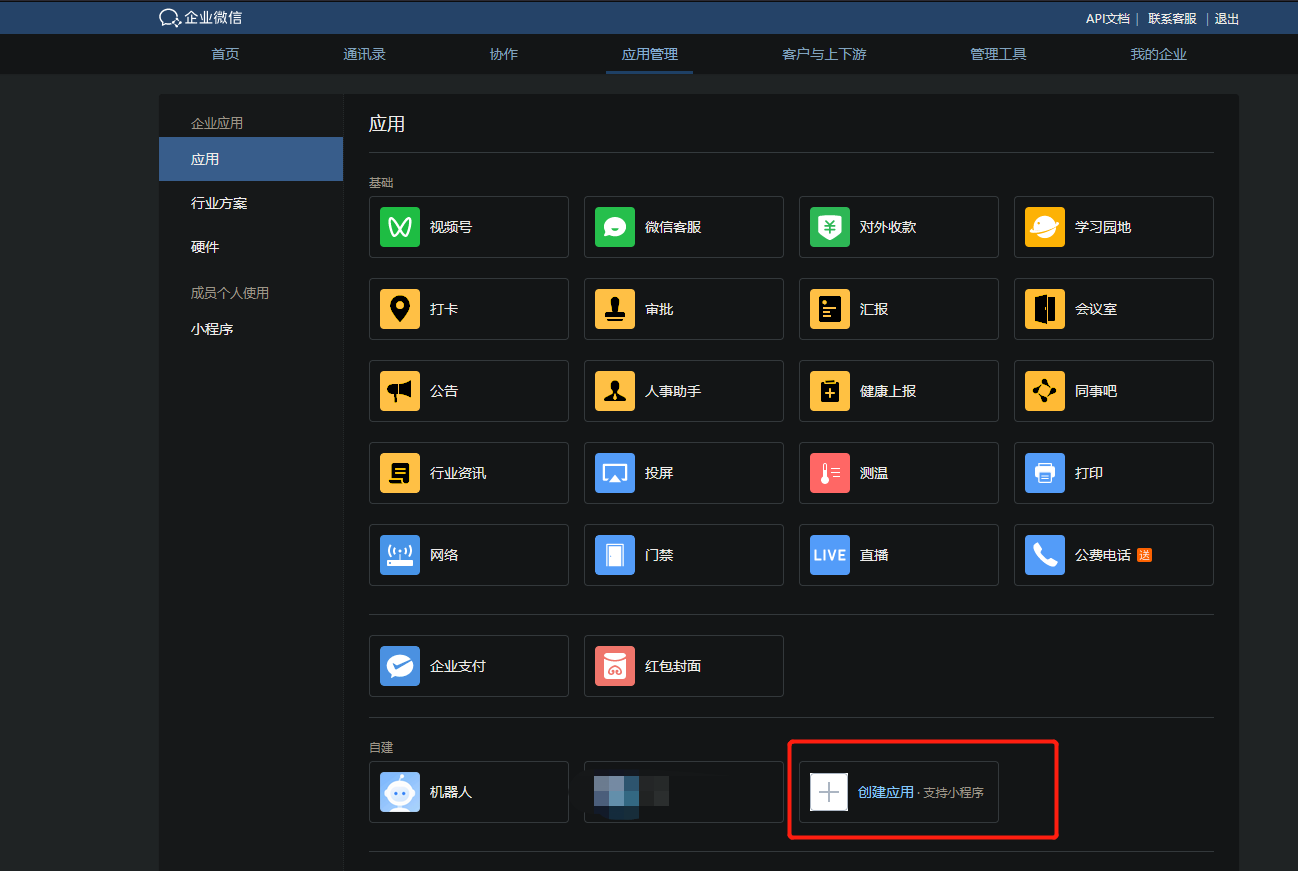1298x871 pixels.
Task: Select the 测温 thermometer icon
Action: [830, 473]
